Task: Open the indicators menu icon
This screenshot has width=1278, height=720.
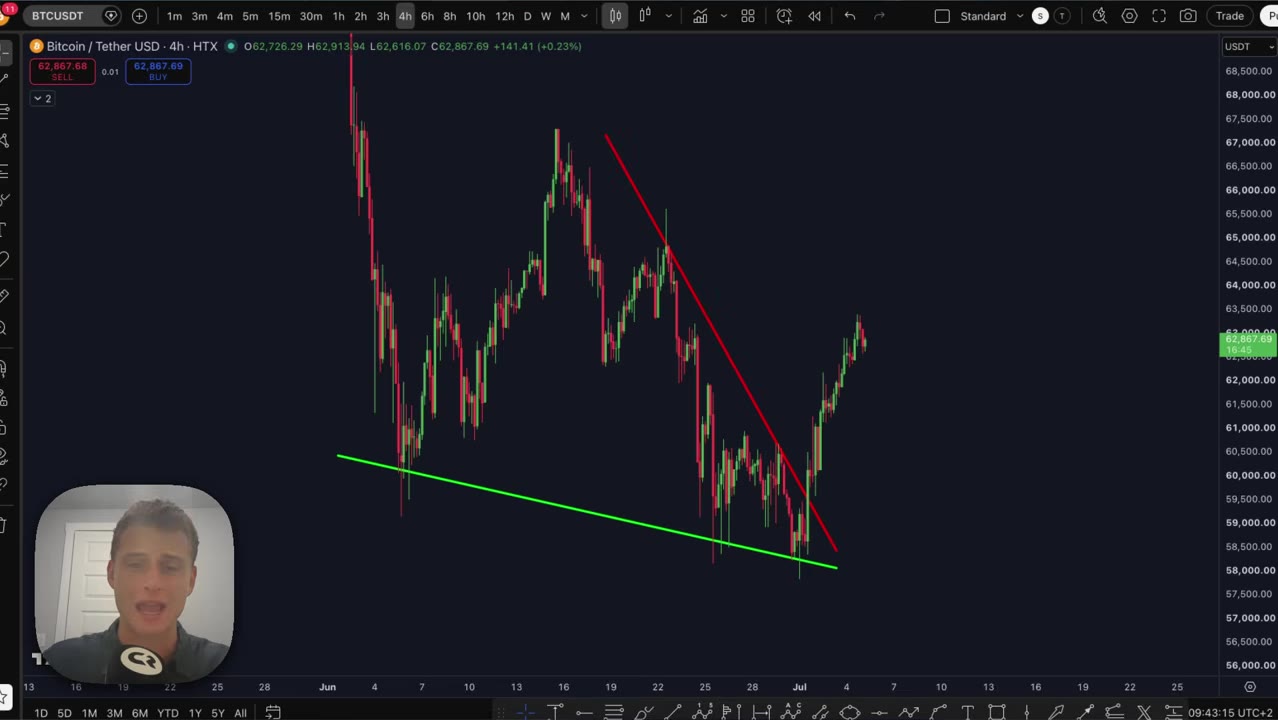Action: (x=700, y=16)
